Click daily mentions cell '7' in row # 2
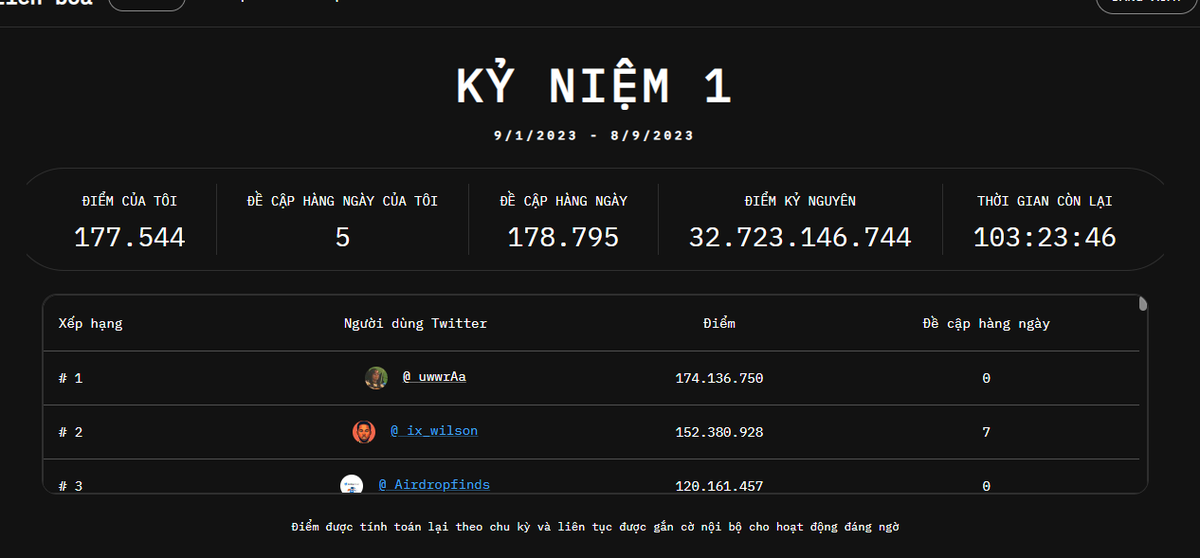Image resolution: width=1200 pixels, height=558 pixels. (986, 432)
